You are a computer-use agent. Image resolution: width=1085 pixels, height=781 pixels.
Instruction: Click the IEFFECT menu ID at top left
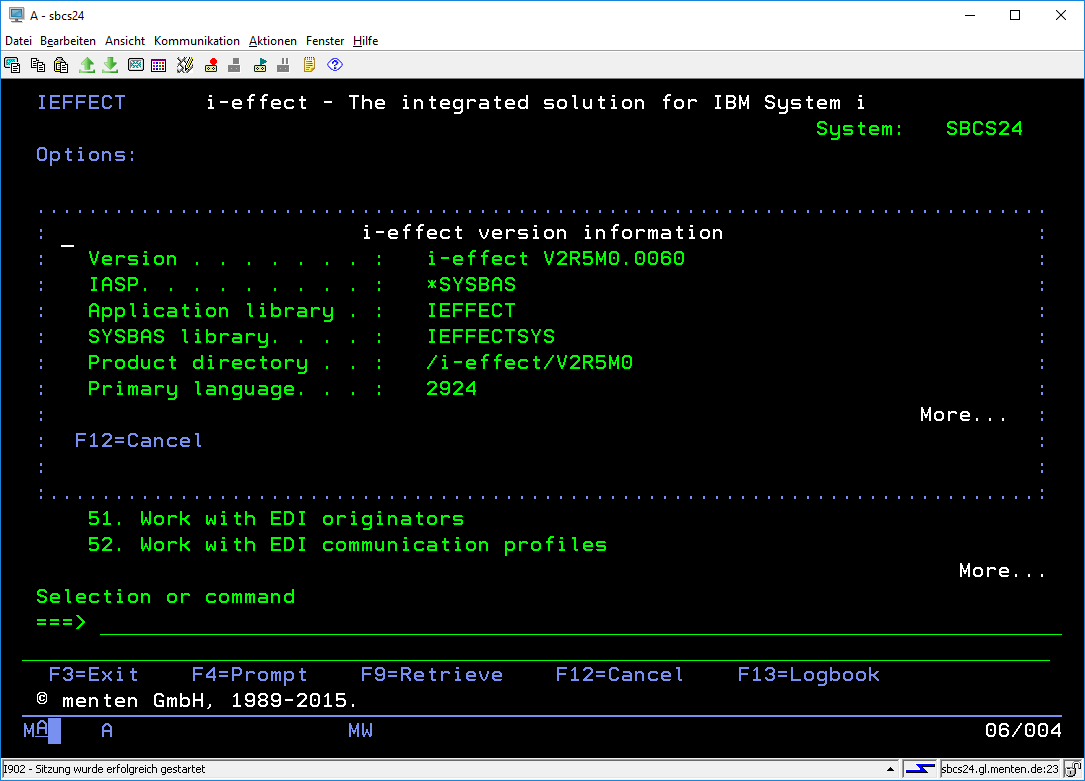point(81,102)
